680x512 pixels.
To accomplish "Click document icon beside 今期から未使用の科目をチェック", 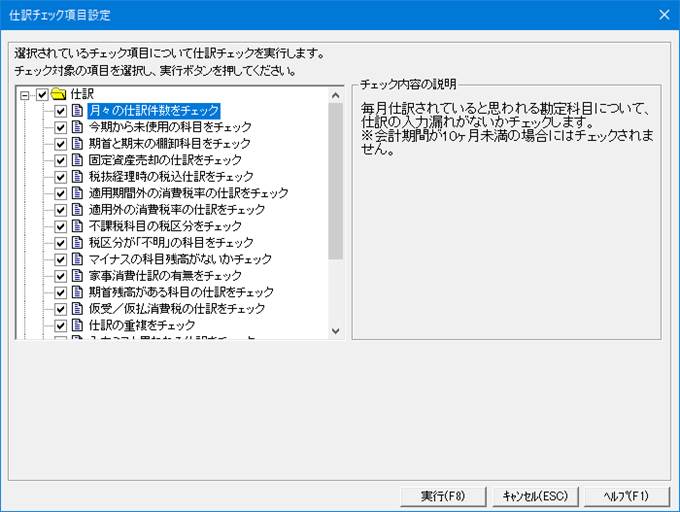I will tap(77, 127).
